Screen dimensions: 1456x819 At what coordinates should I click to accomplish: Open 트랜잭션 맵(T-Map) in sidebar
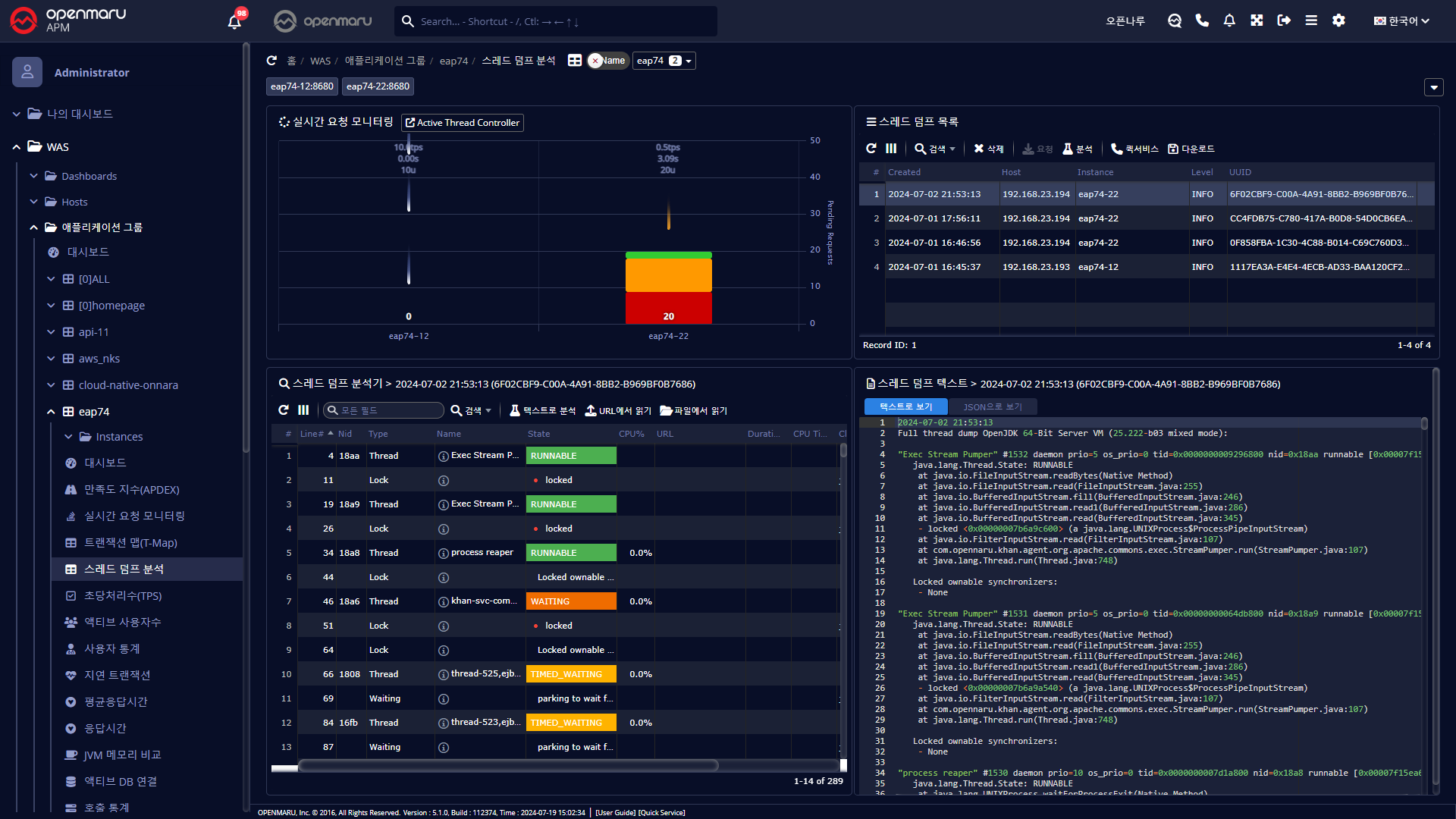point(130,543)
